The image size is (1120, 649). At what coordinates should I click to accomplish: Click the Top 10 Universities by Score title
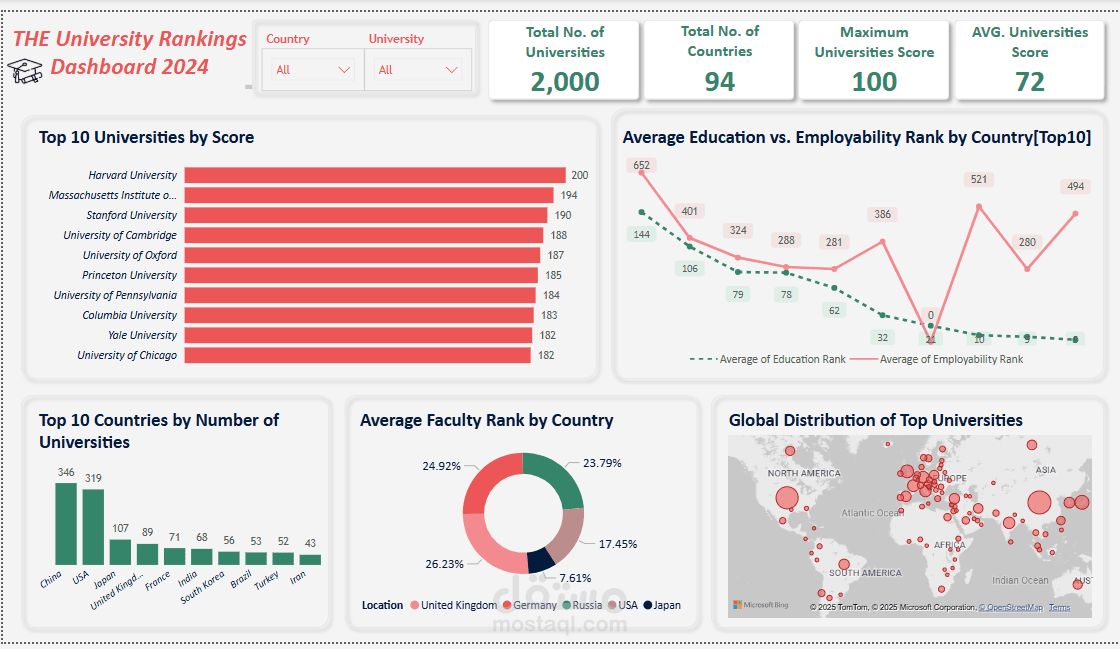[146, 138]
